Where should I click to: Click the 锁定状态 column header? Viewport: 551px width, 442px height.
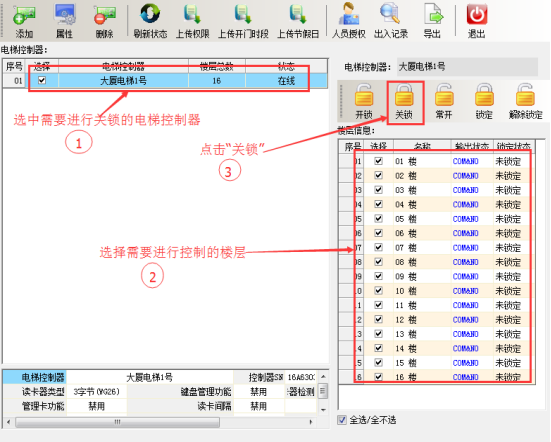[514, 146]
